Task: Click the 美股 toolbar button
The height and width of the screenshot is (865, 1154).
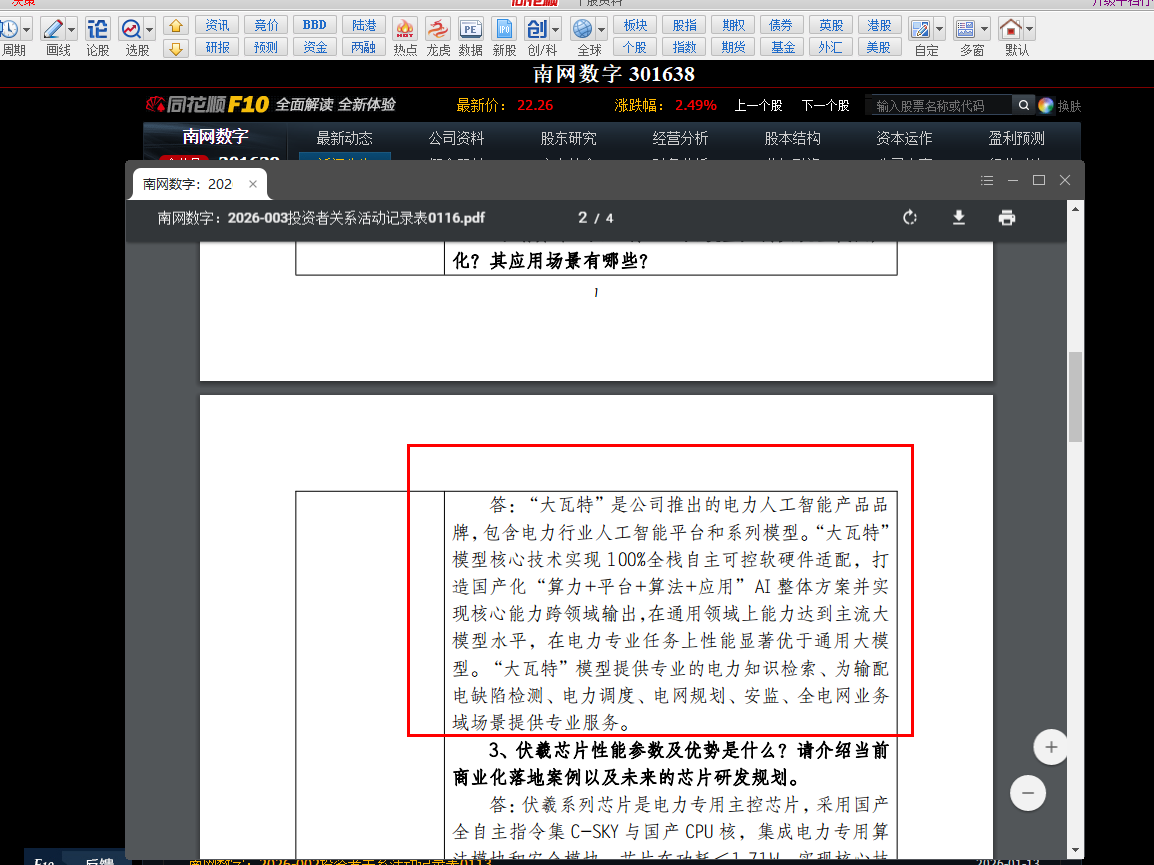Action: point(879,47)
